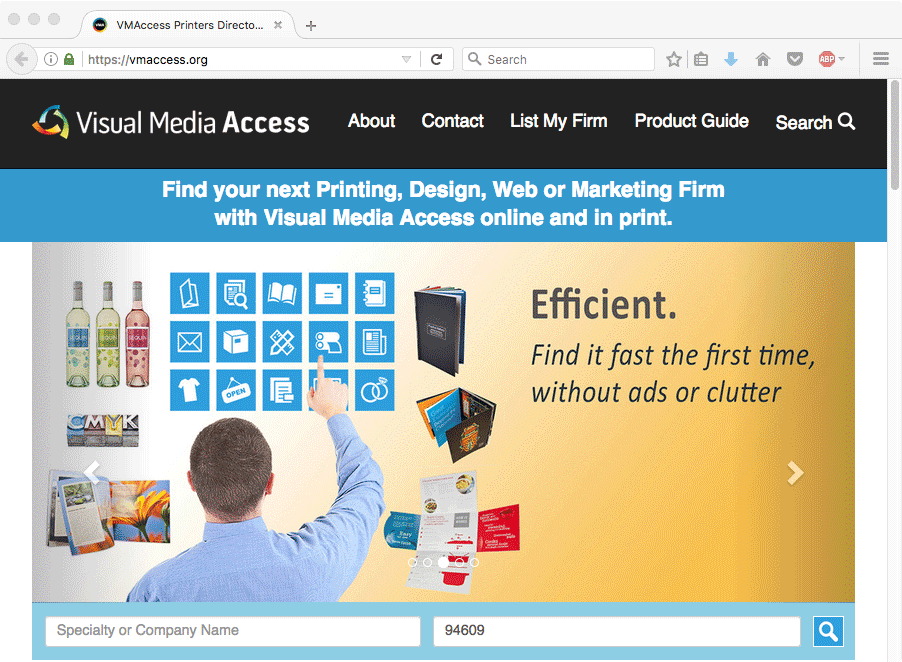Click the box packaging tile icon
902x662 pixels.
point(236,342)
